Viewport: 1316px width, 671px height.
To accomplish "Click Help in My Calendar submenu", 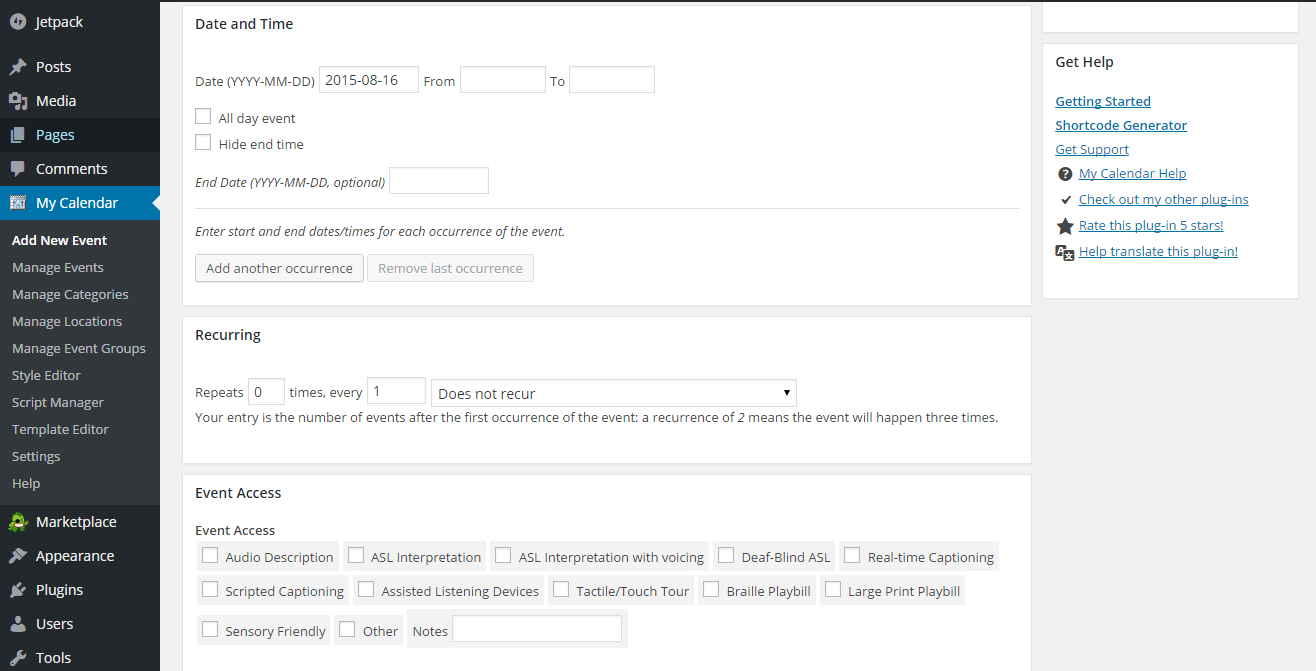I will (x=26, y=483).
